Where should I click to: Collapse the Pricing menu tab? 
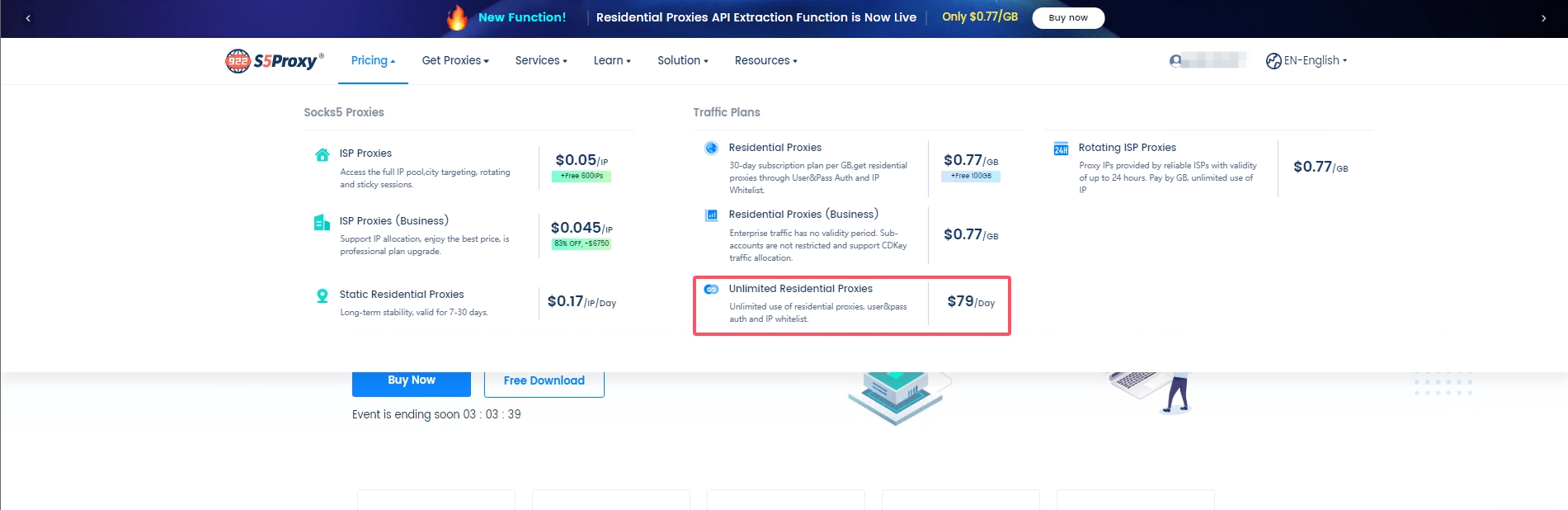[x=373, y=61]
